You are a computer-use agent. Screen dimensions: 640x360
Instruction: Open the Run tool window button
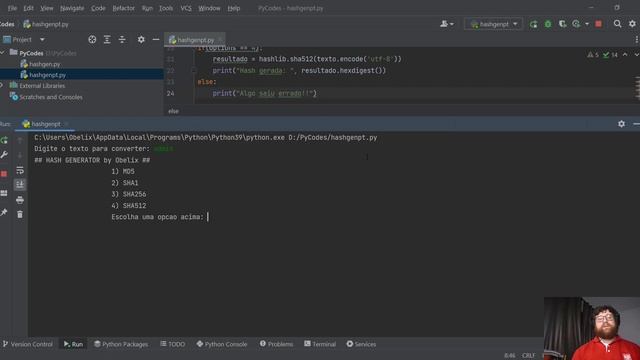coord(73,344)
